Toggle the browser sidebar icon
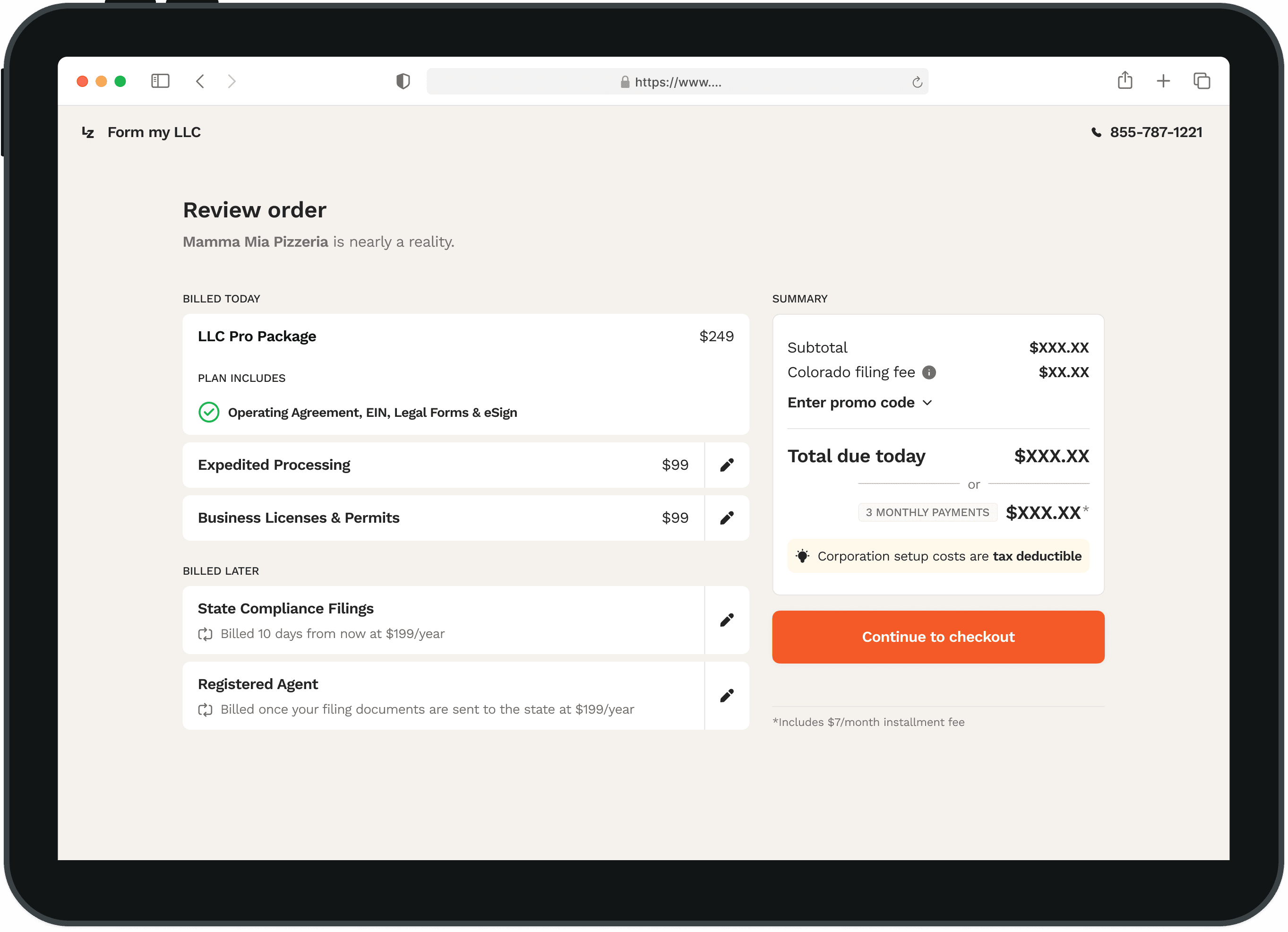Image resolution: width=1288 pixels, height=932 pixels. click(160, 81)
